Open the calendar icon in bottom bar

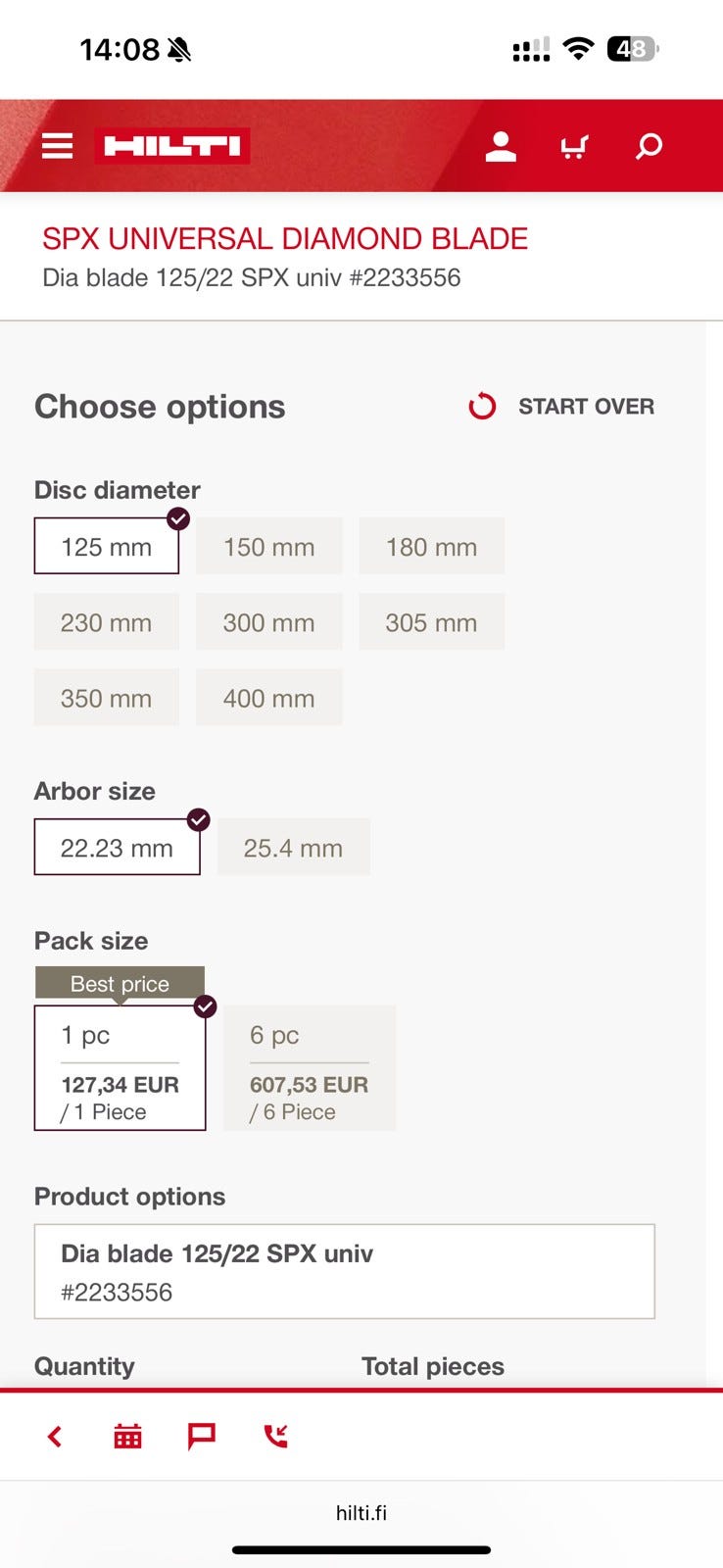(127, 1437)
